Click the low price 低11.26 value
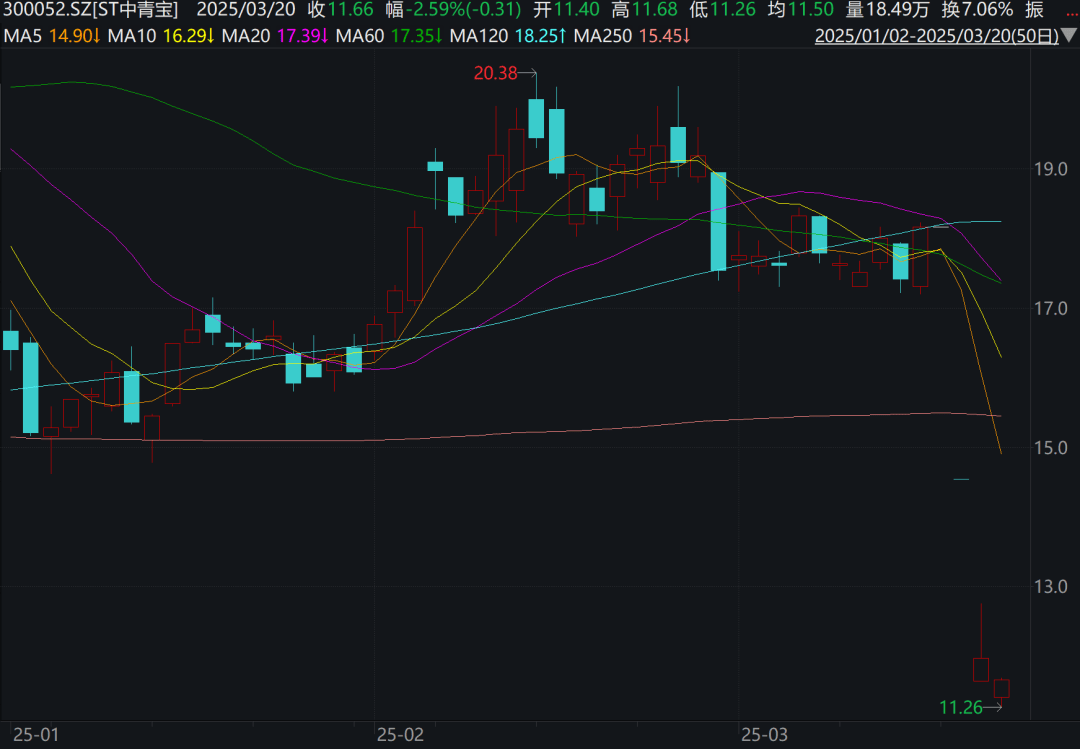1080x749 pixels. 723,10
